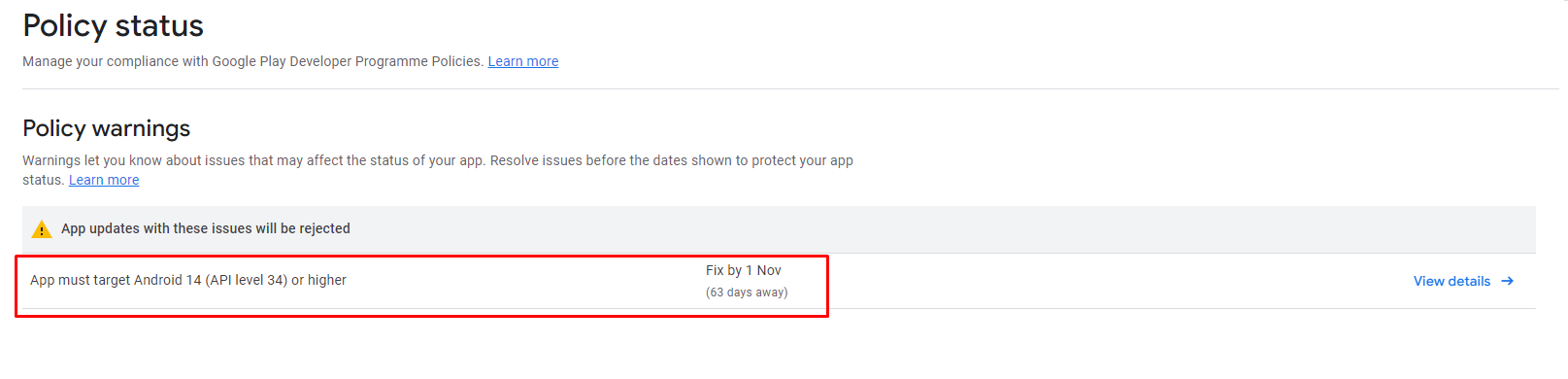
Task: Click the '(63 days away)' countdown text
Action: [x=747, y=293]
